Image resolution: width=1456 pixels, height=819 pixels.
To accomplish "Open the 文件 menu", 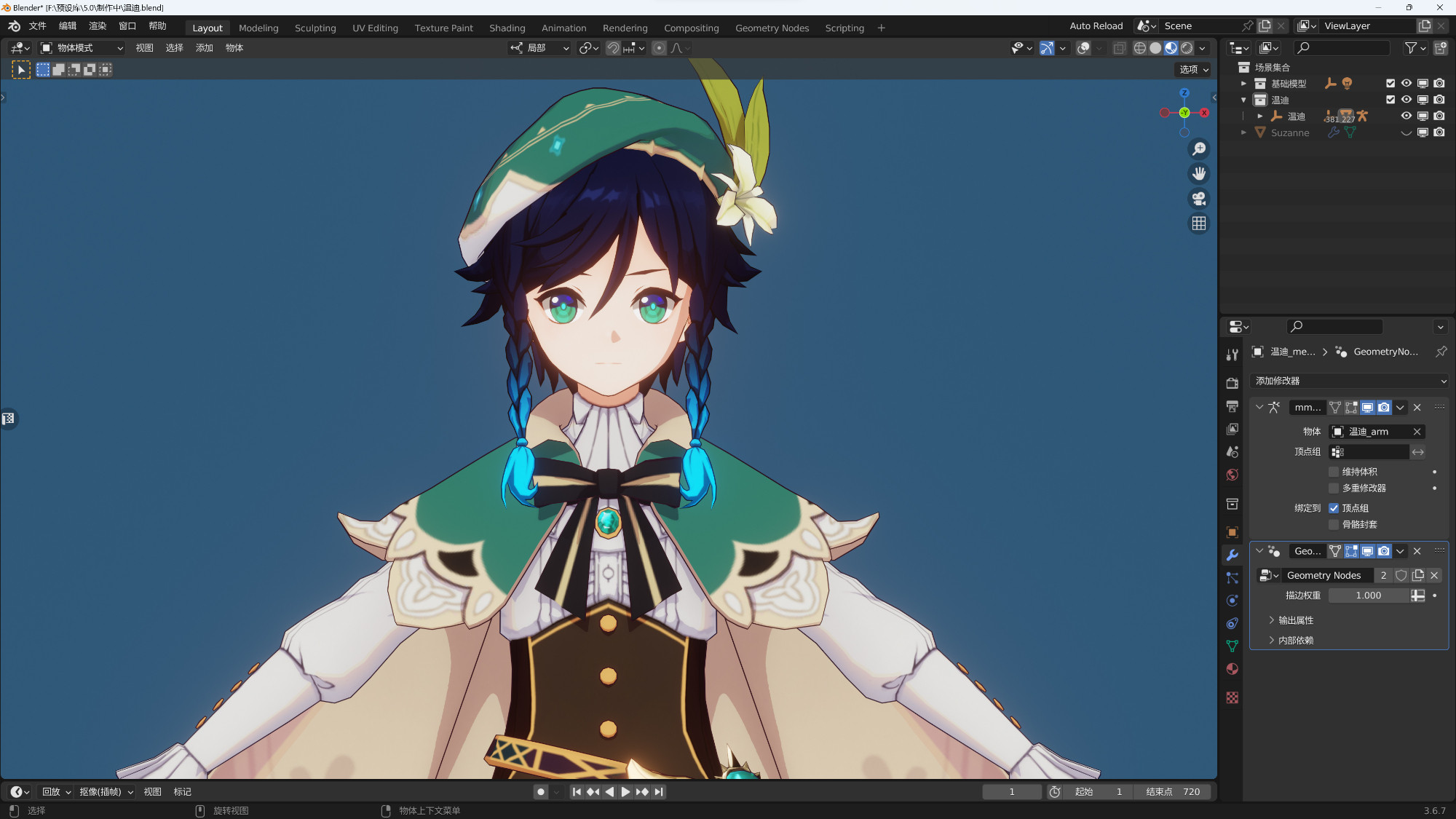I will click(37, 26).
